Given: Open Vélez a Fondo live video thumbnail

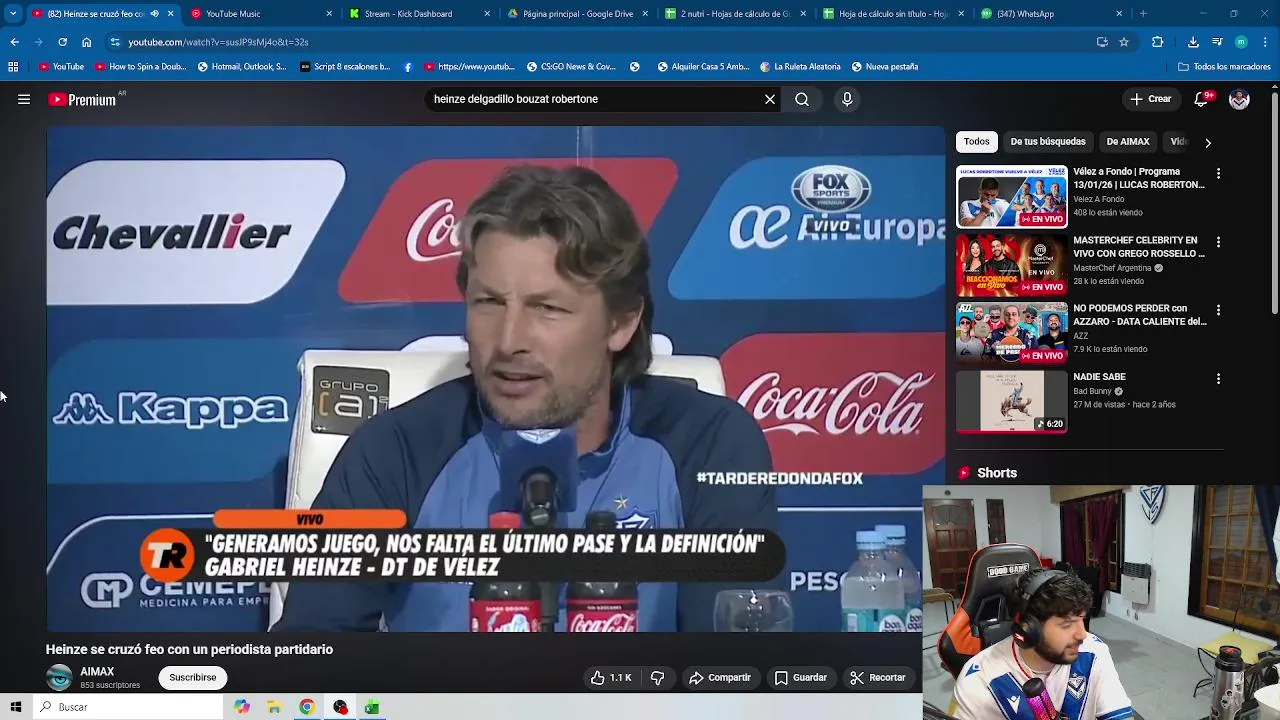Looking at the screenshot, I should tap(1012, 197).
